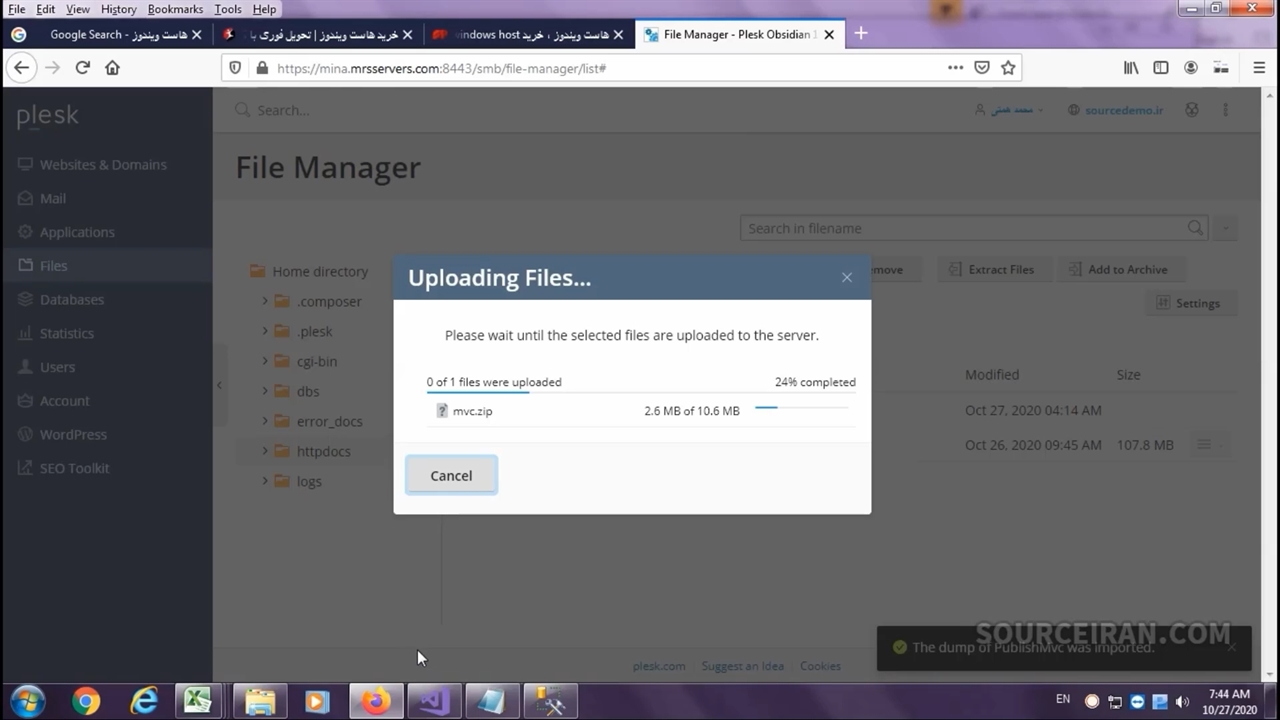Open Internet Explorer from the taskbar
The height and width of the screenshot is (720, 1280).
[x=144, y=701]
